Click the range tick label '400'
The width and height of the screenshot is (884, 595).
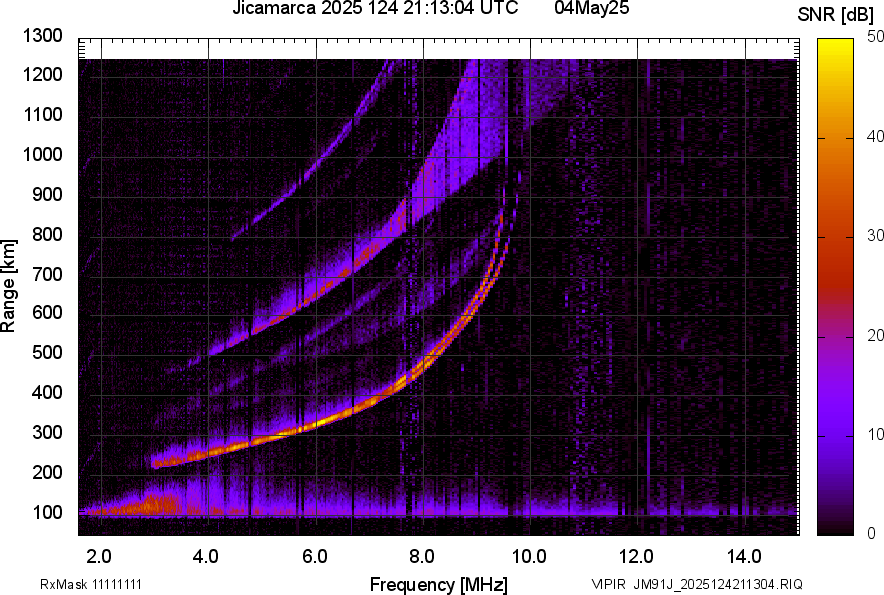[x=47, y=393]
